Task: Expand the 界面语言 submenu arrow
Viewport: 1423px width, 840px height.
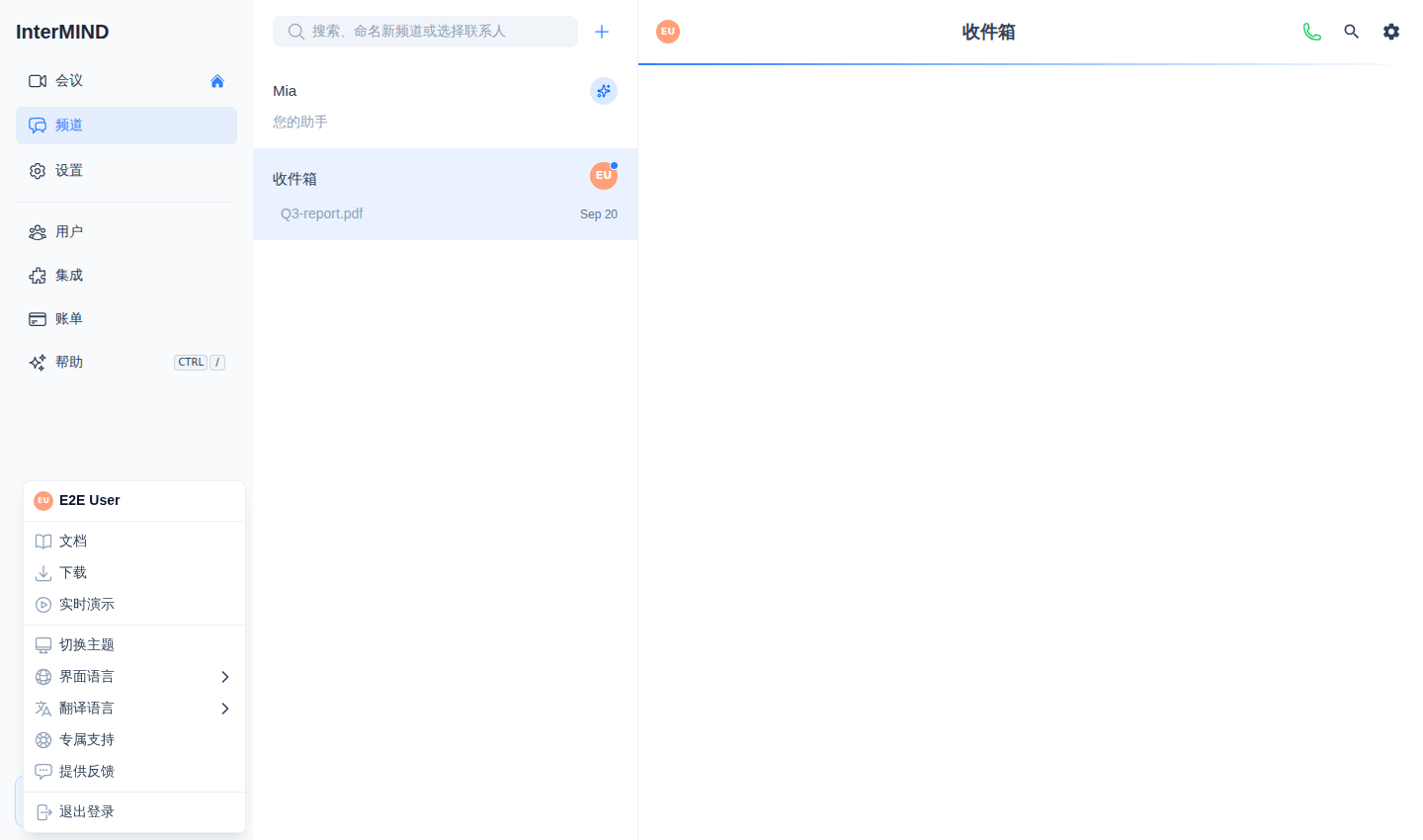Action: tap(225, 677)
